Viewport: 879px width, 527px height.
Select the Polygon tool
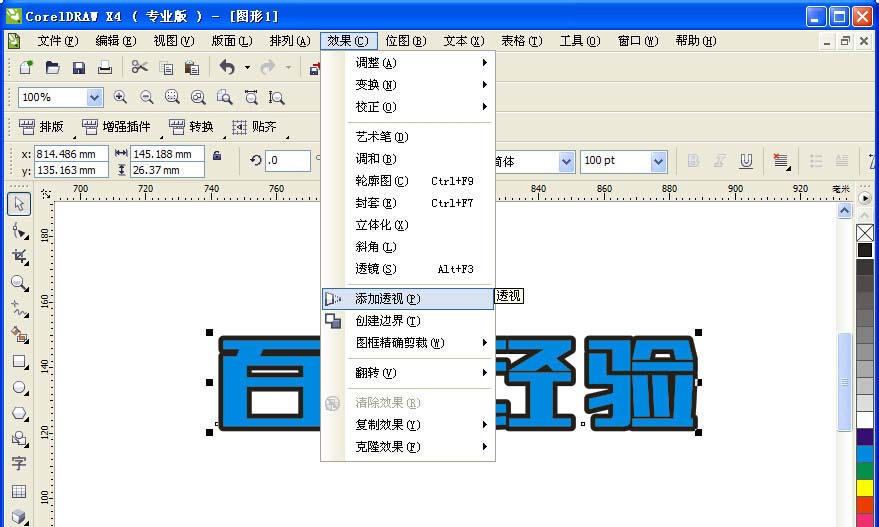[x=20, y=414]
